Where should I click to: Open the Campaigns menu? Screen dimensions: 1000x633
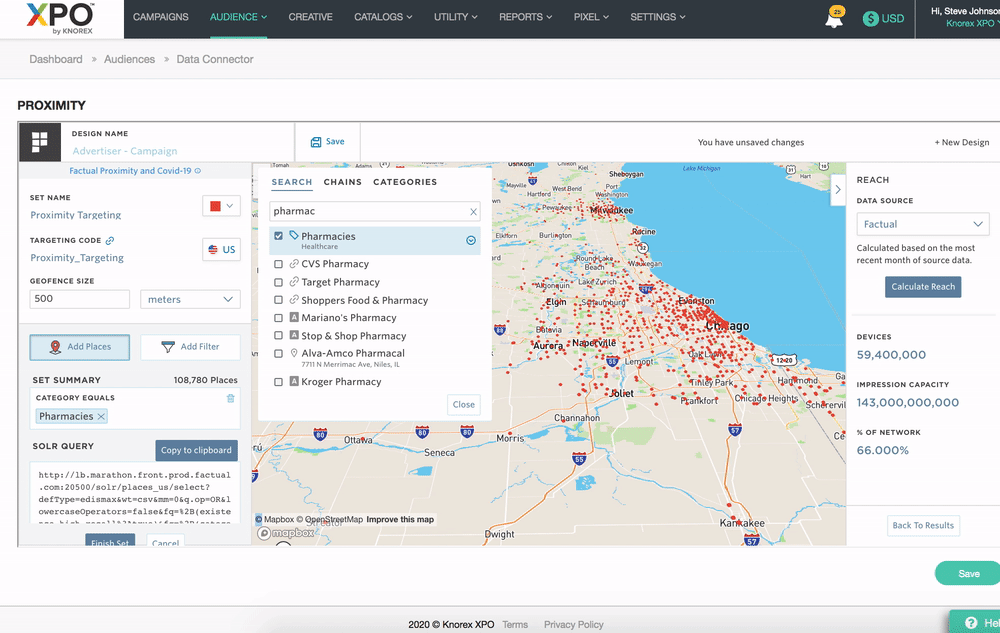pos(161,17)
